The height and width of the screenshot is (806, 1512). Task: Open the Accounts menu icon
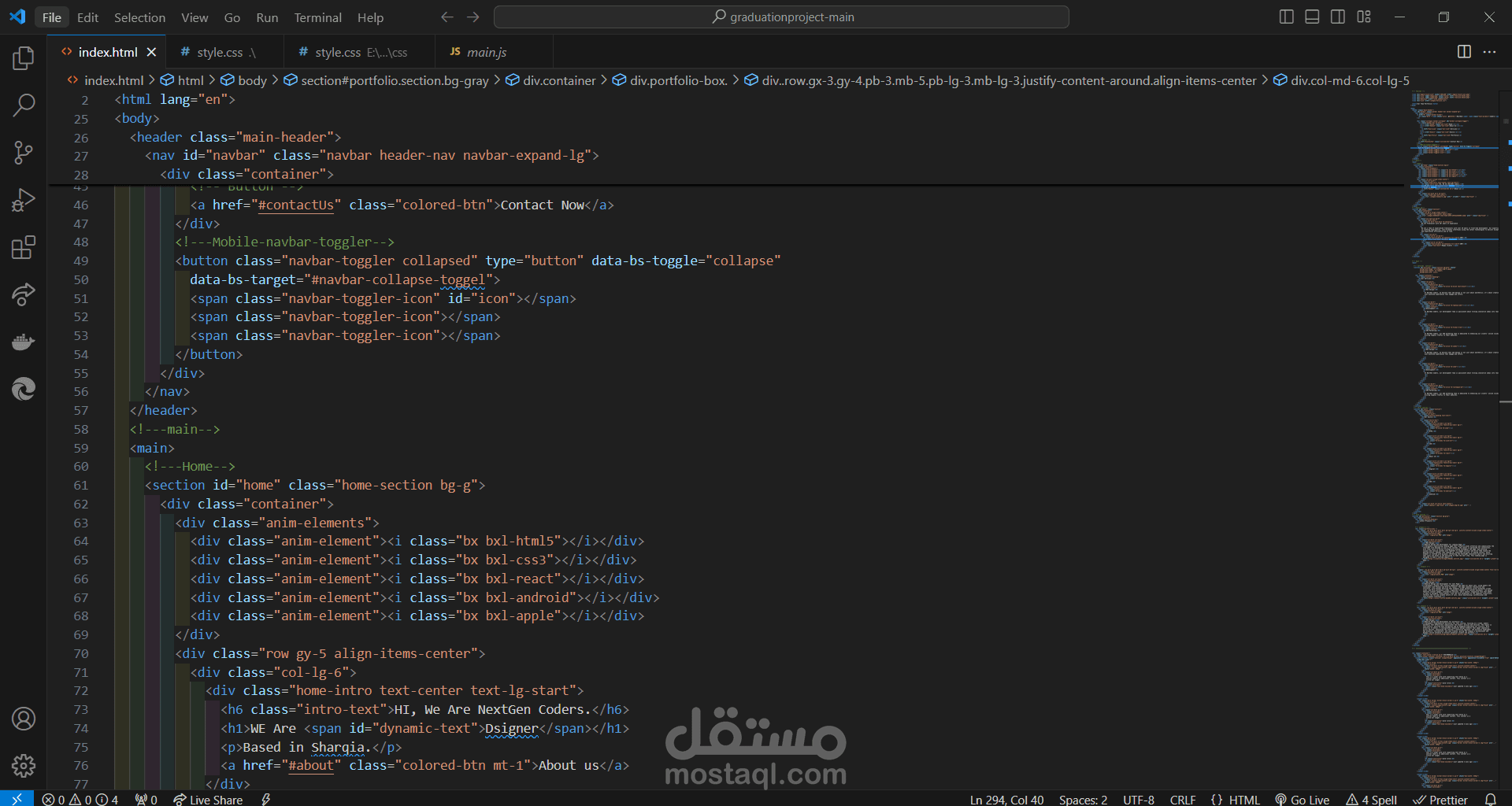click(x=24, y=719)
